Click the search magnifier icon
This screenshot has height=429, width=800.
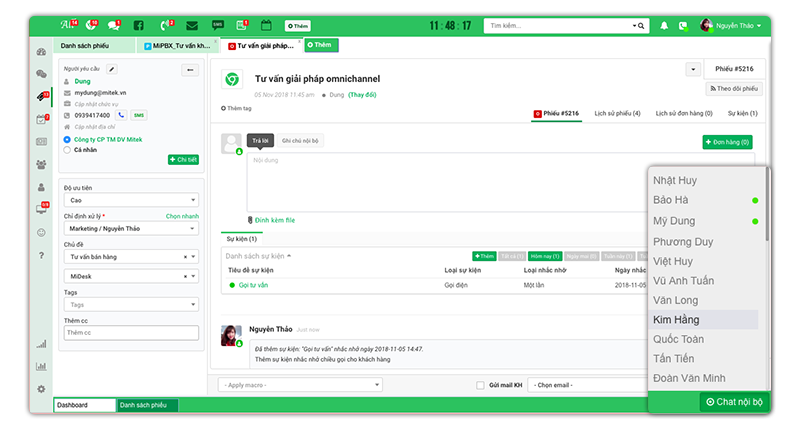(x=641, y=26)
